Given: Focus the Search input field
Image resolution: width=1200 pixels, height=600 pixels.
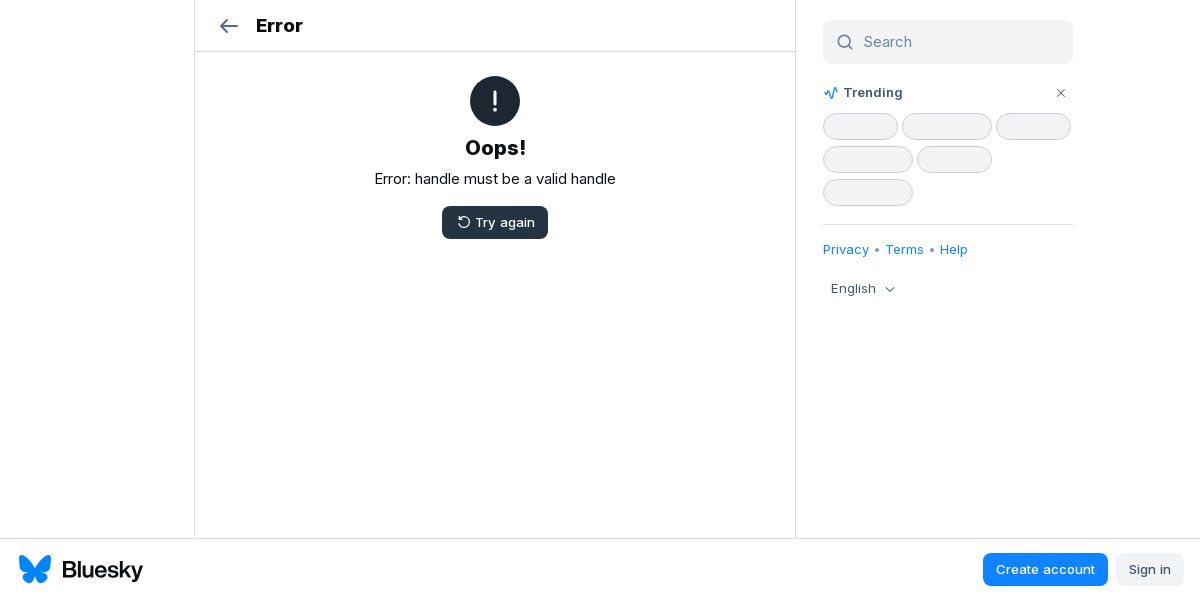Looking at the screenshot, I should click(948, 42).
